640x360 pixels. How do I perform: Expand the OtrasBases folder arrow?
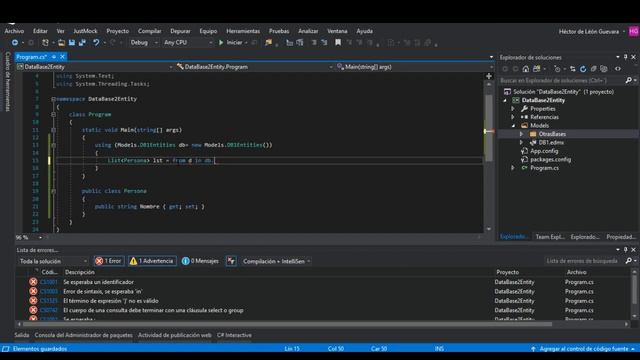521,134
